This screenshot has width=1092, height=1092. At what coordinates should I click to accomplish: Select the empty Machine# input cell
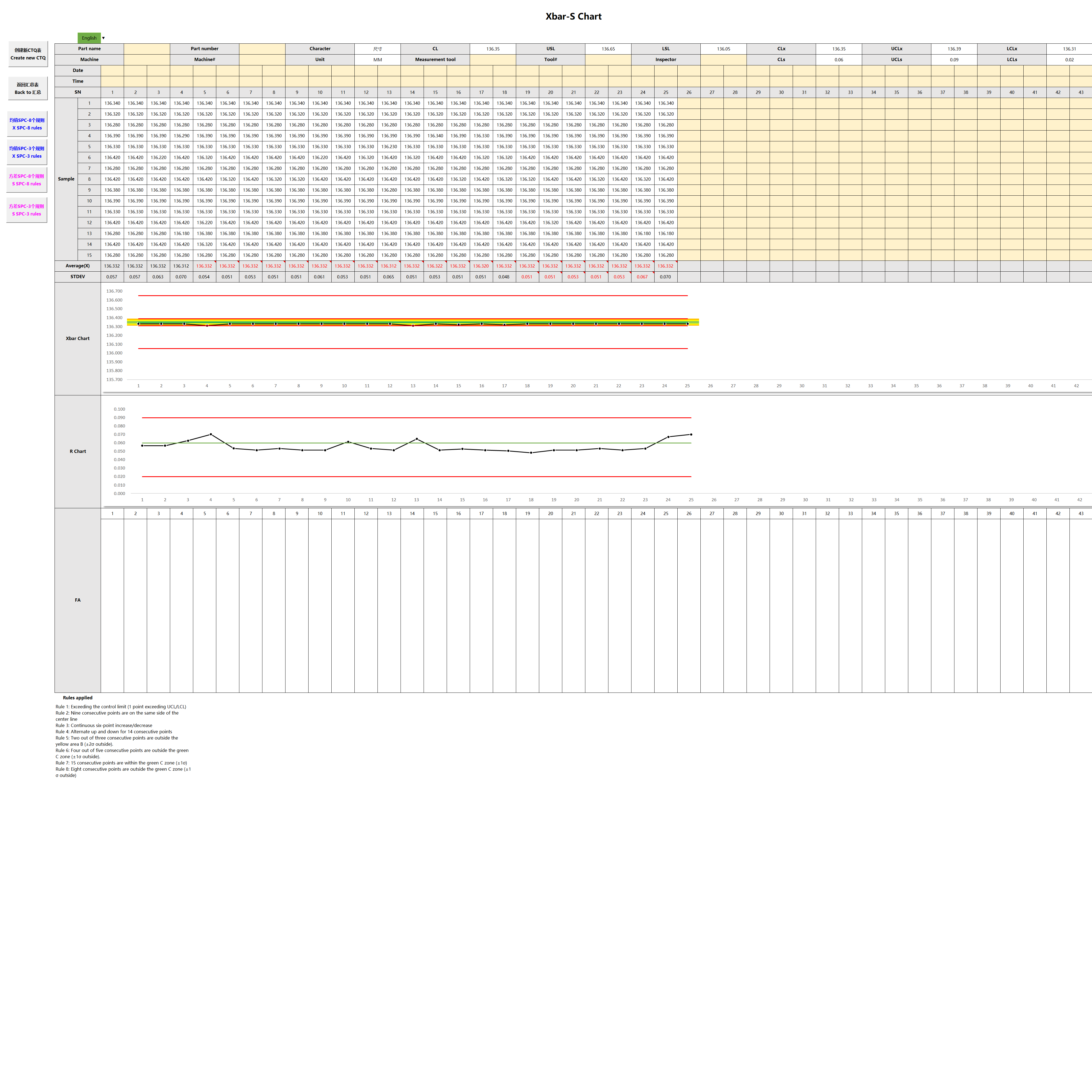pos(262,59)
